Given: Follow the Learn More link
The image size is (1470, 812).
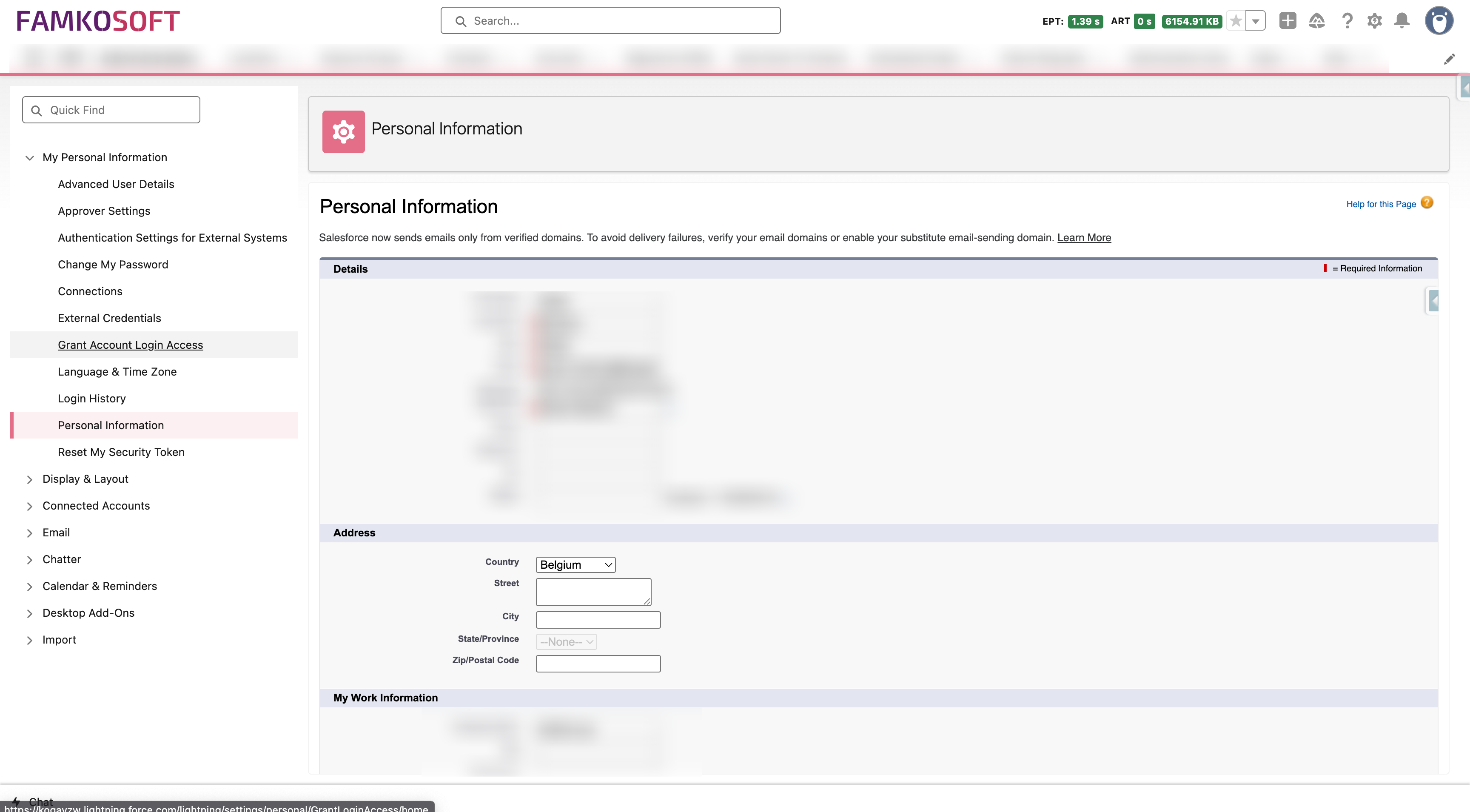Looking at the screenshot, I should (x=1084, y=237).
